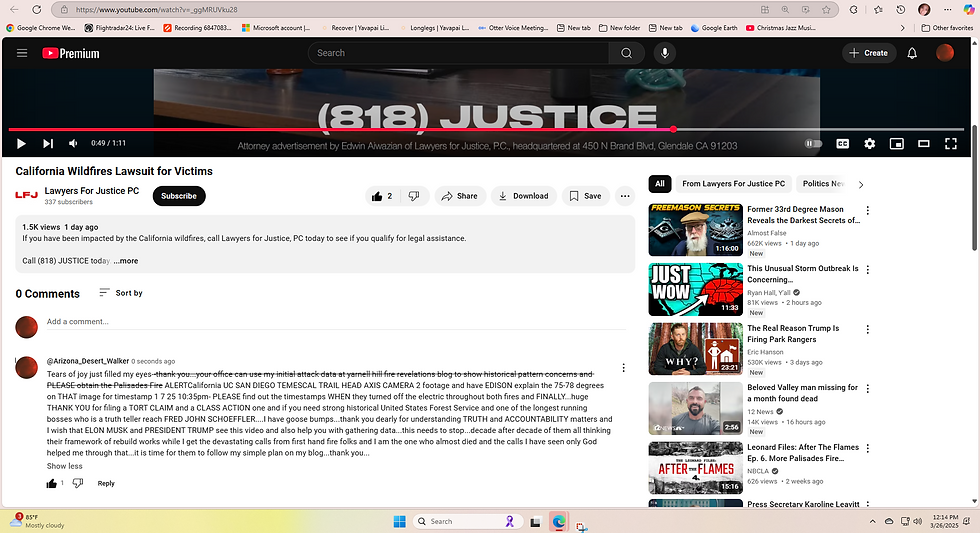Open the Christmas Jazz Music bookmark
The height and width of the screenshot is (533, 980).
(781, 27)
